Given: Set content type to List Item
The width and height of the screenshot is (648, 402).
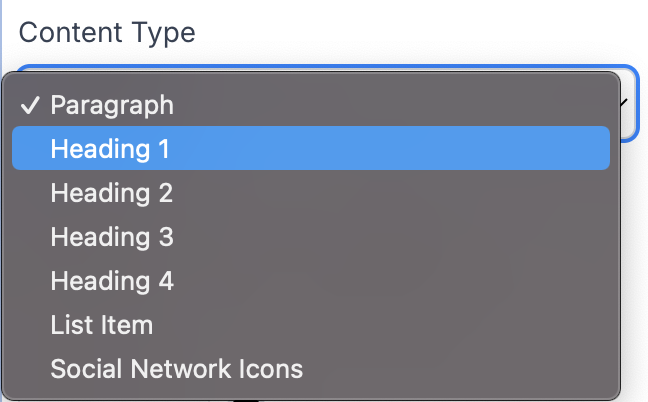Looking at the screenshot, I should (102, 325).
